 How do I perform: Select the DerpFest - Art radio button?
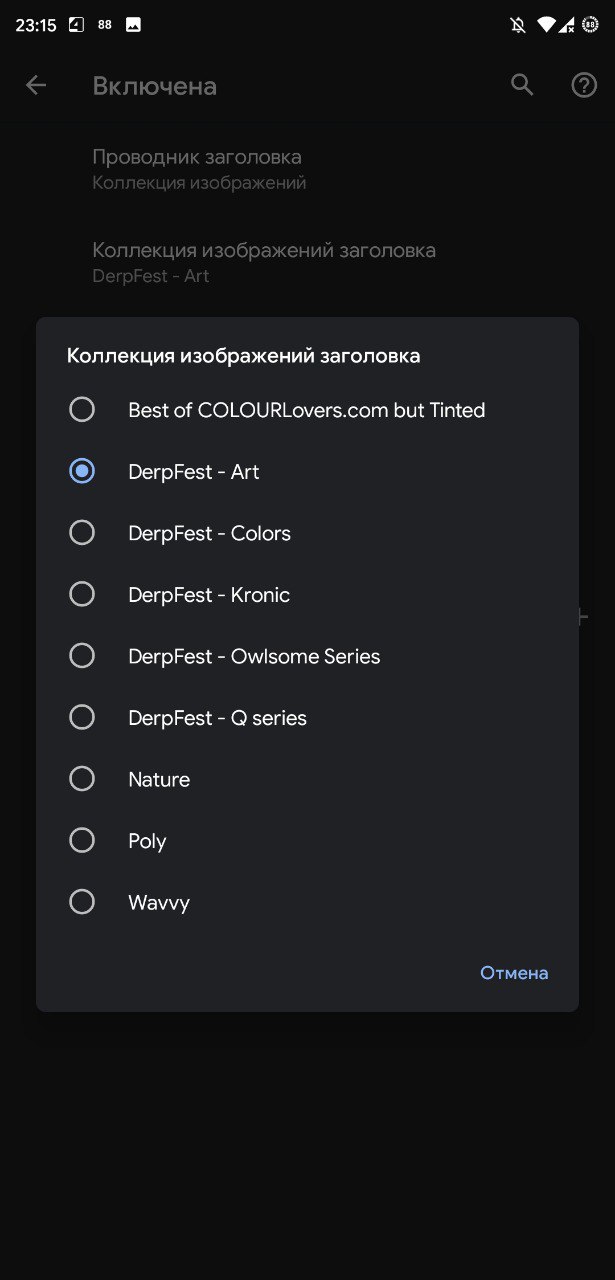(82, 471)
